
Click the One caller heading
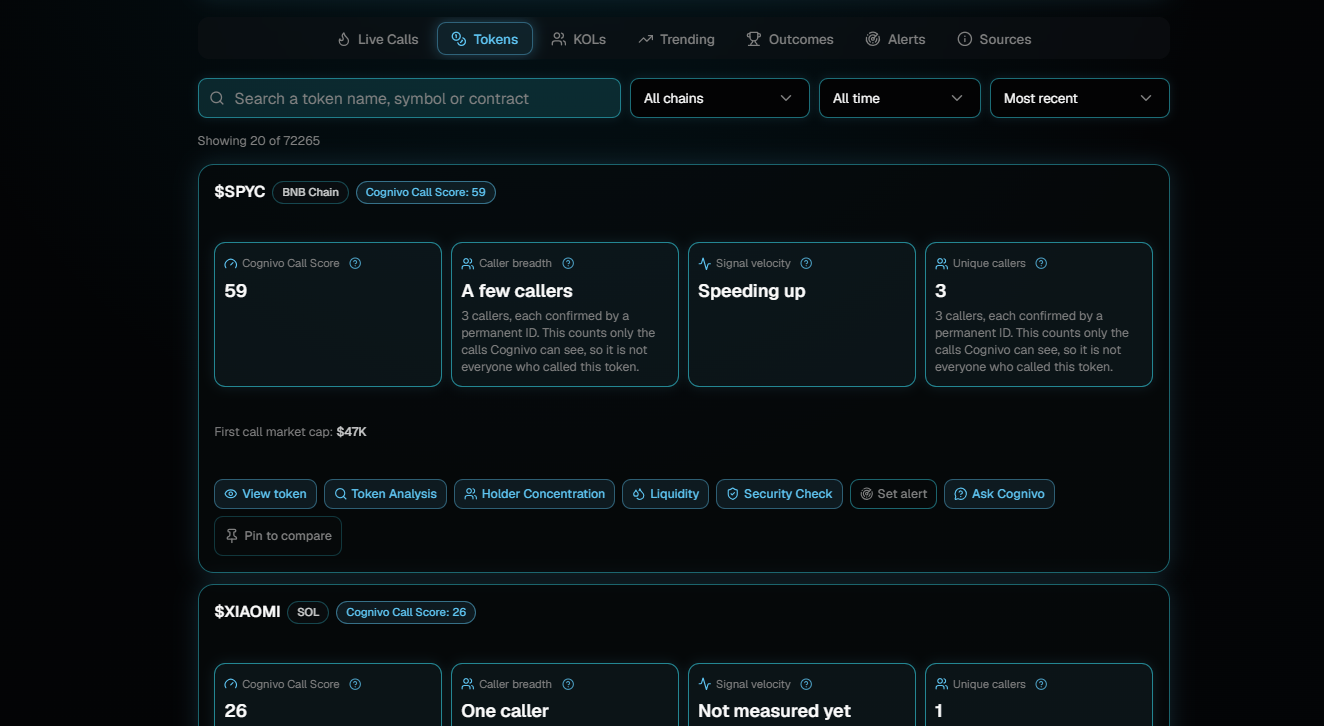click(505, 711)
